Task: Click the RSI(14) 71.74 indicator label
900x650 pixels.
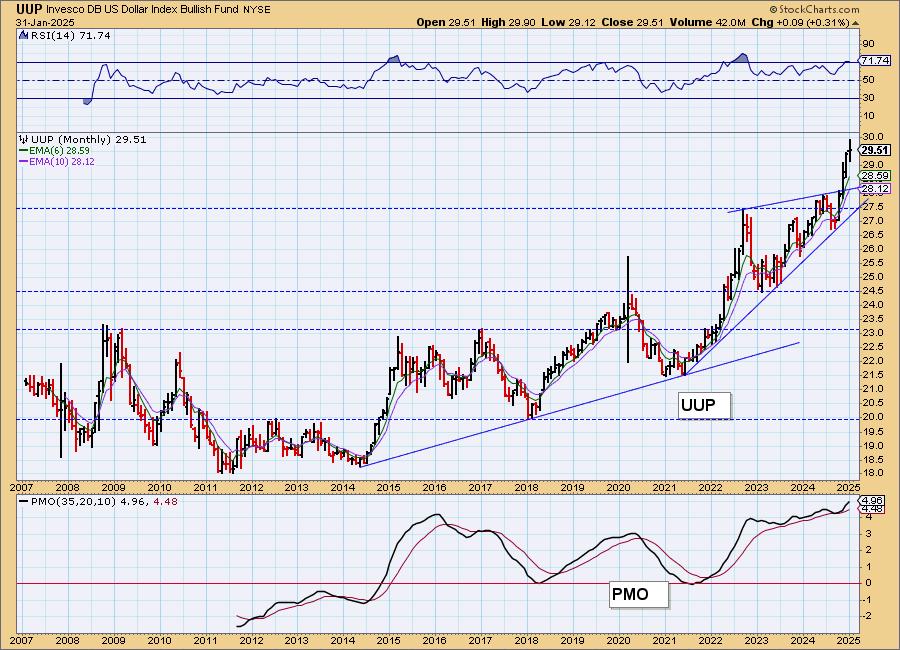Action: [70, 36]
